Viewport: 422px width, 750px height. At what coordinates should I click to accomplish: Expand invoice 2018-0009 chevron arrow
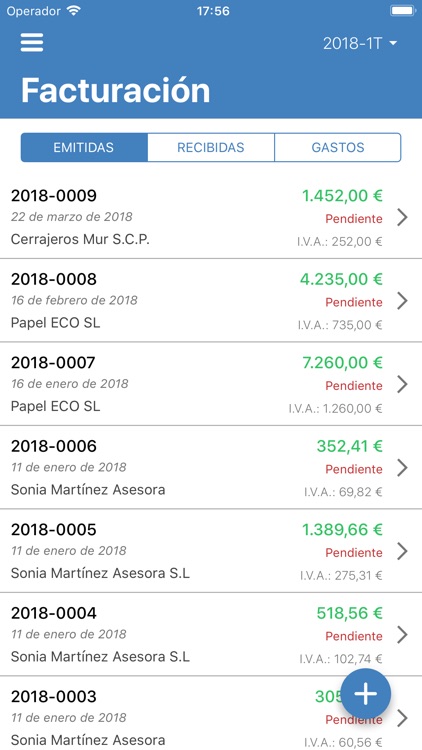(x=402, y=217)
